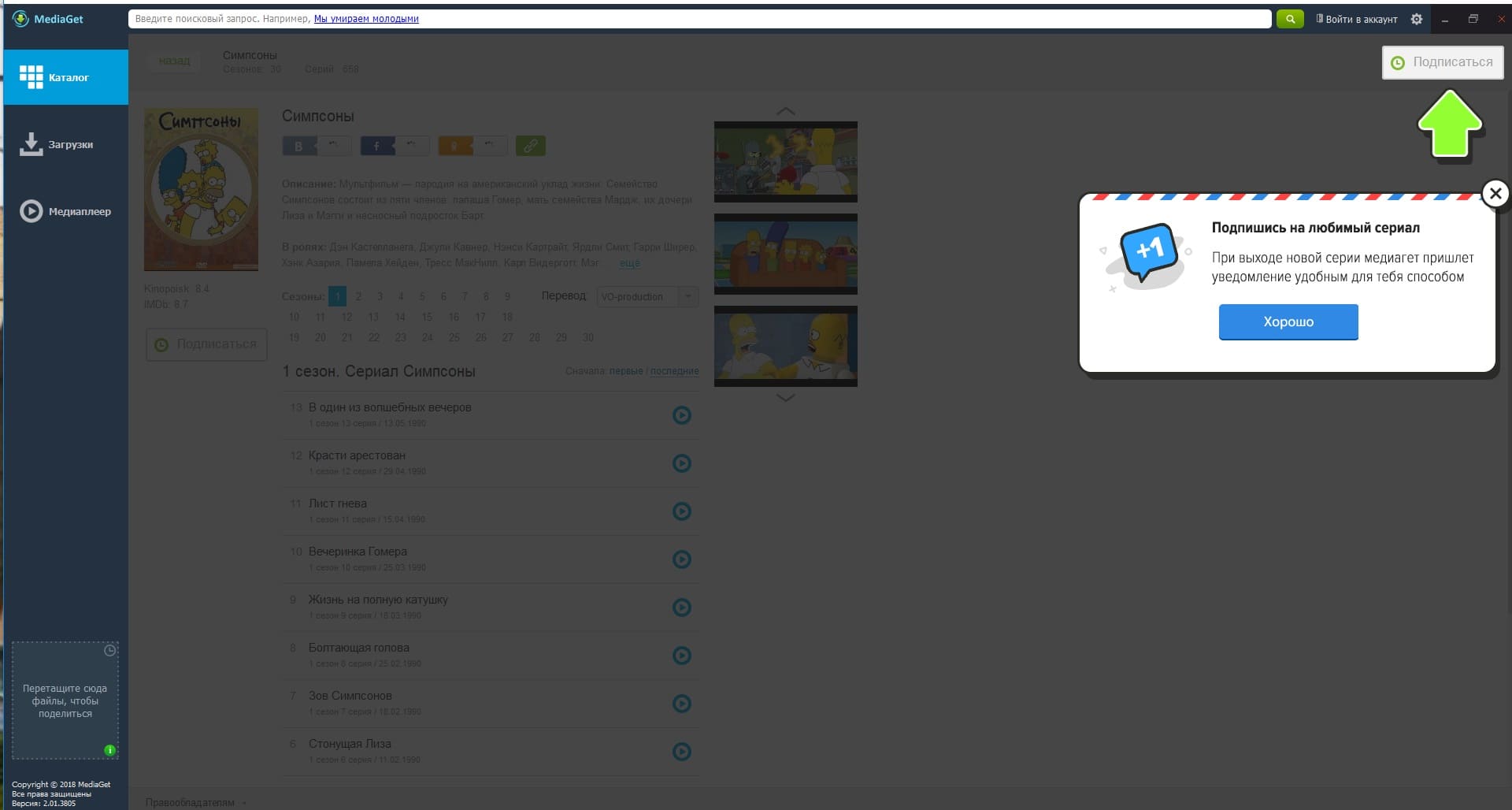The image size is (1512, 810).
Task: Click Подписаться under the poster
Action: (x=206, y=344)
